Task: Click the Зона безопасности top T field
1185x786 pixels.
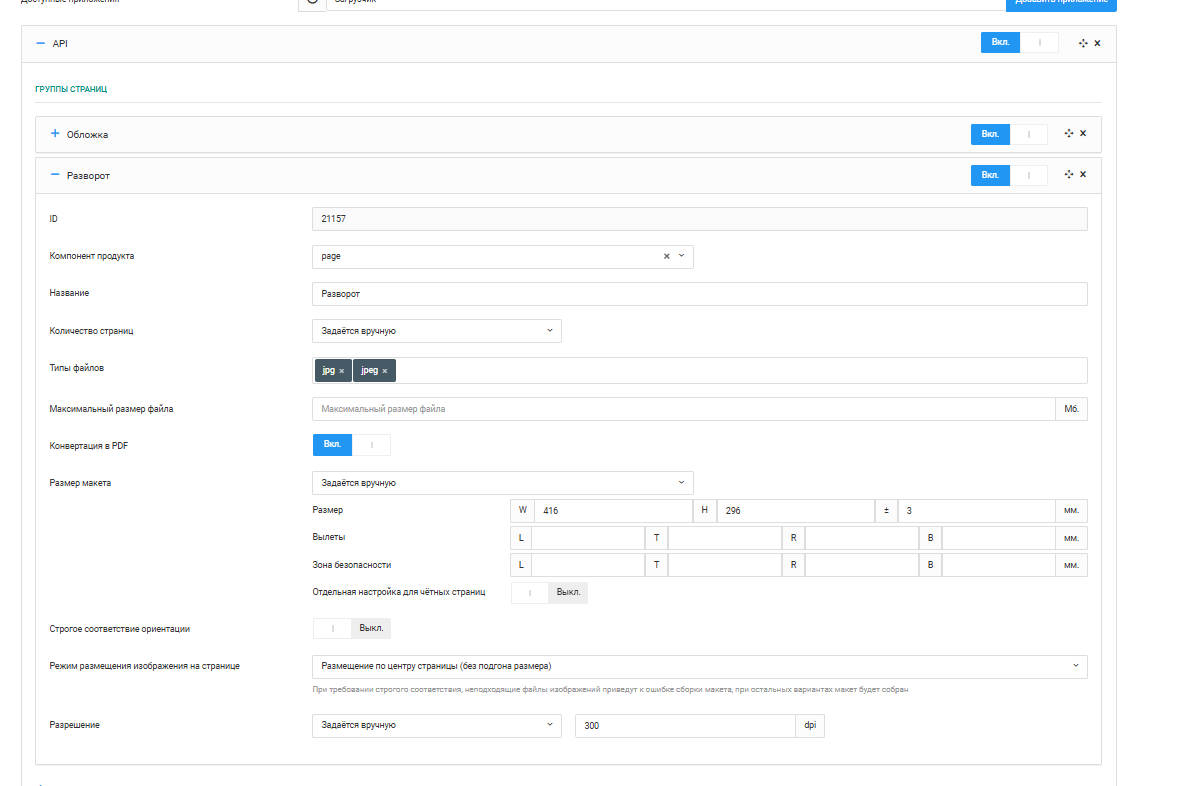Action: pyautogui.click(x=725, y=565)
